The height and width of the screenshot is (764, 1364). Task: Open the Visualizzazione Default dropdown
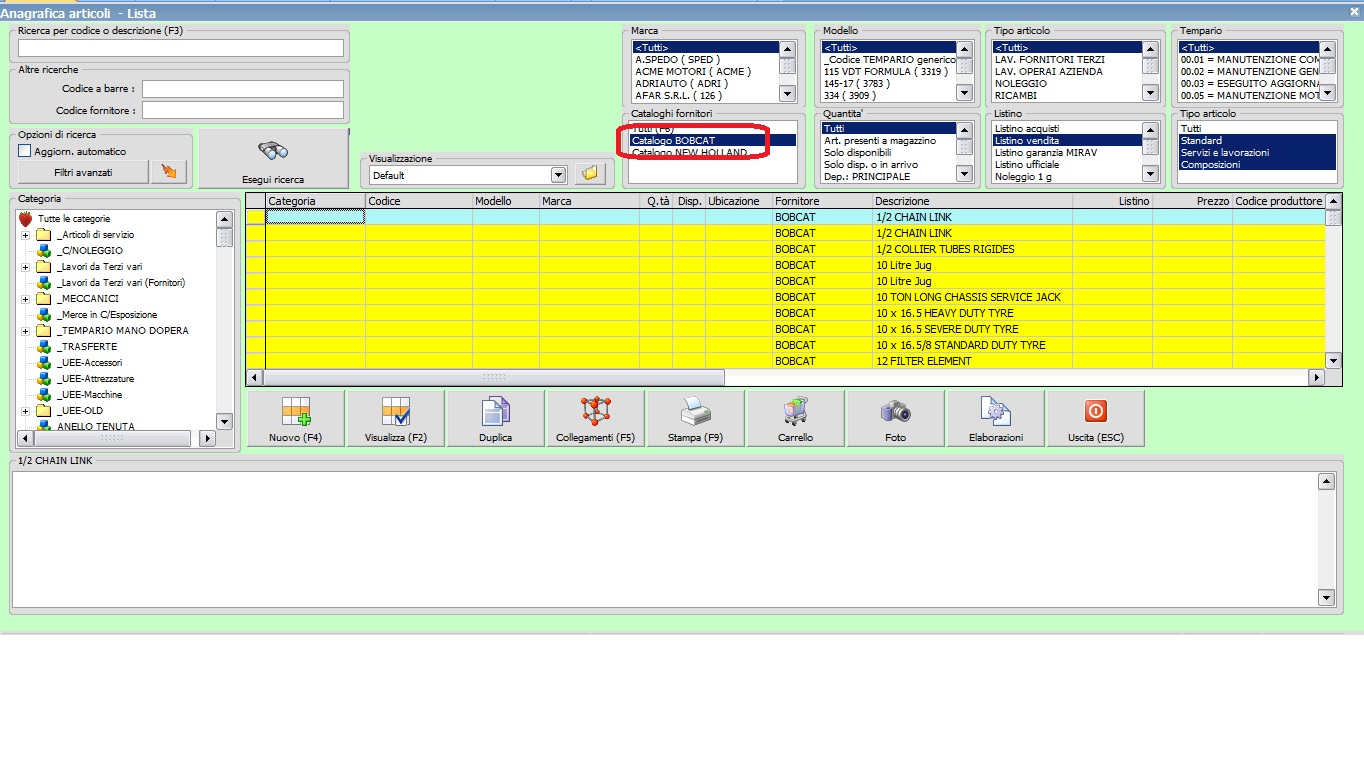click(558, 175)
